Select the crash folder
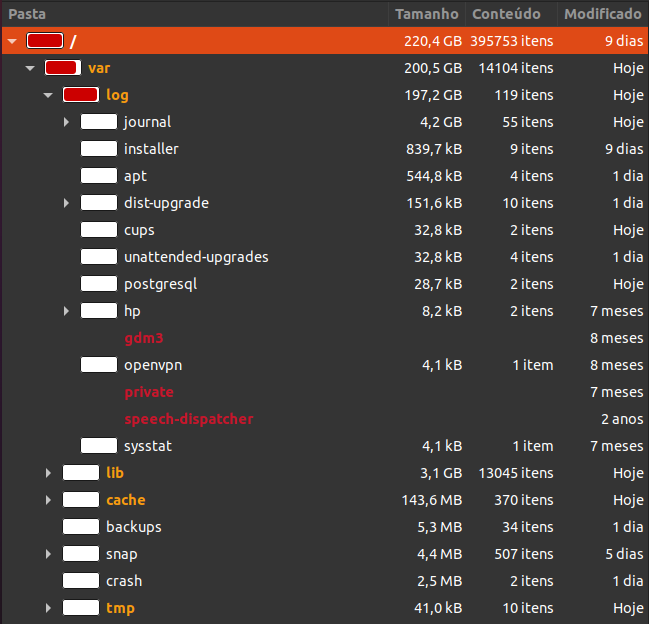Image resolution: width=649 pixels, height=624 pixels. pyautogui.click(x=124, y=581)
